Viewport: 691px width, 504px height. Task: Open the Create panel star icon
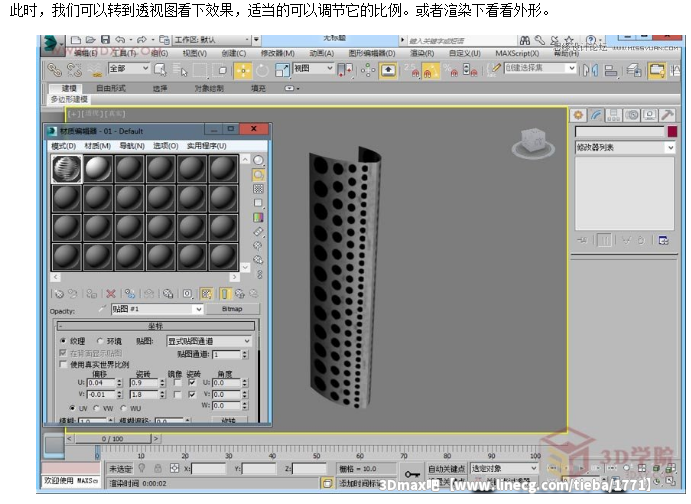coord(578,115)
